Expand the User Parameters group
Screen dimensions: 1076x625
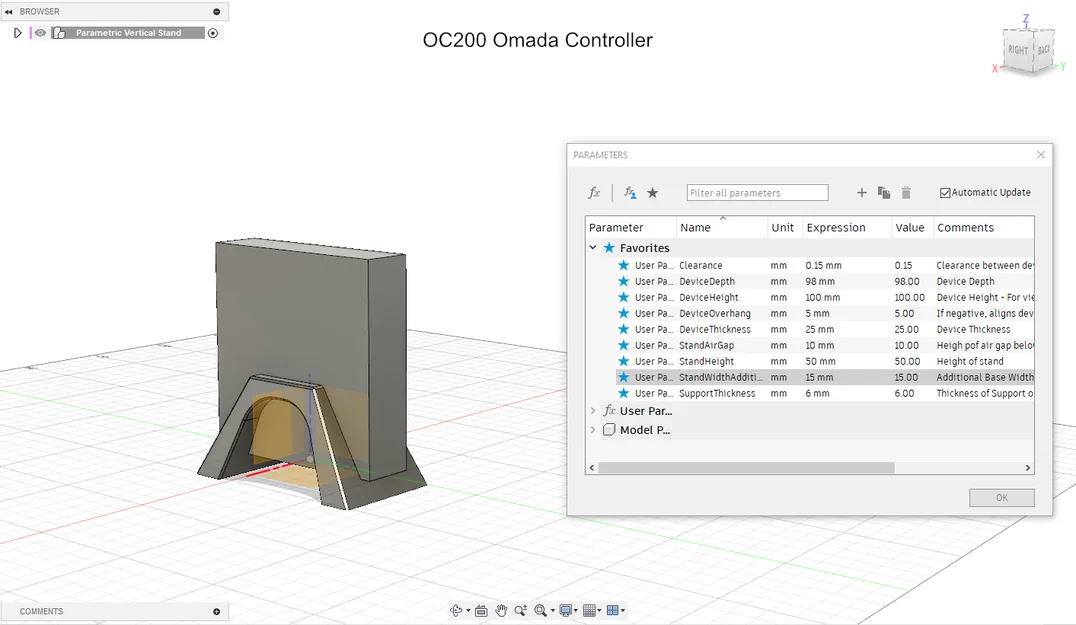(592, 410)
